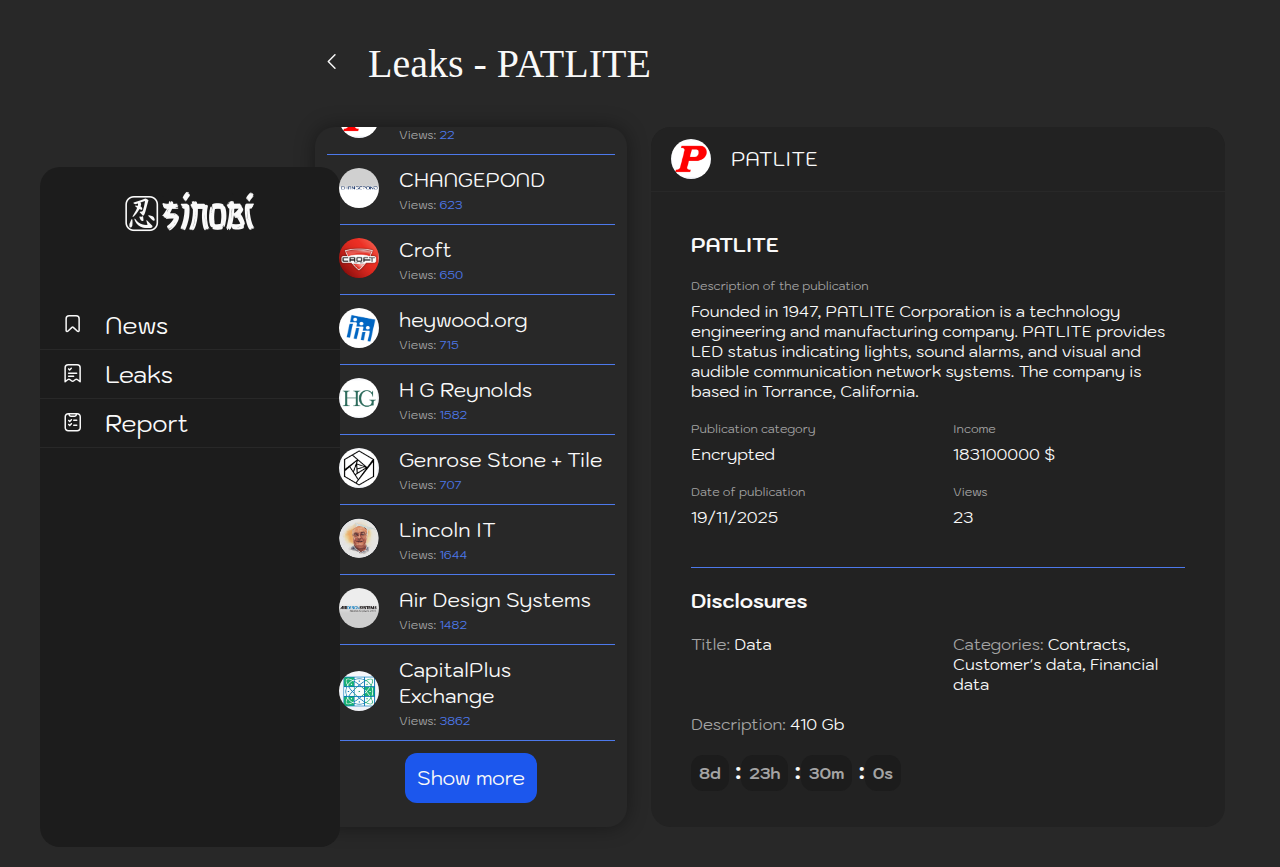The height and width of the screenshot is (867, 1280).
Task: Click the Lincoln IT avatar thumbnail
Action: coord(359,538)
